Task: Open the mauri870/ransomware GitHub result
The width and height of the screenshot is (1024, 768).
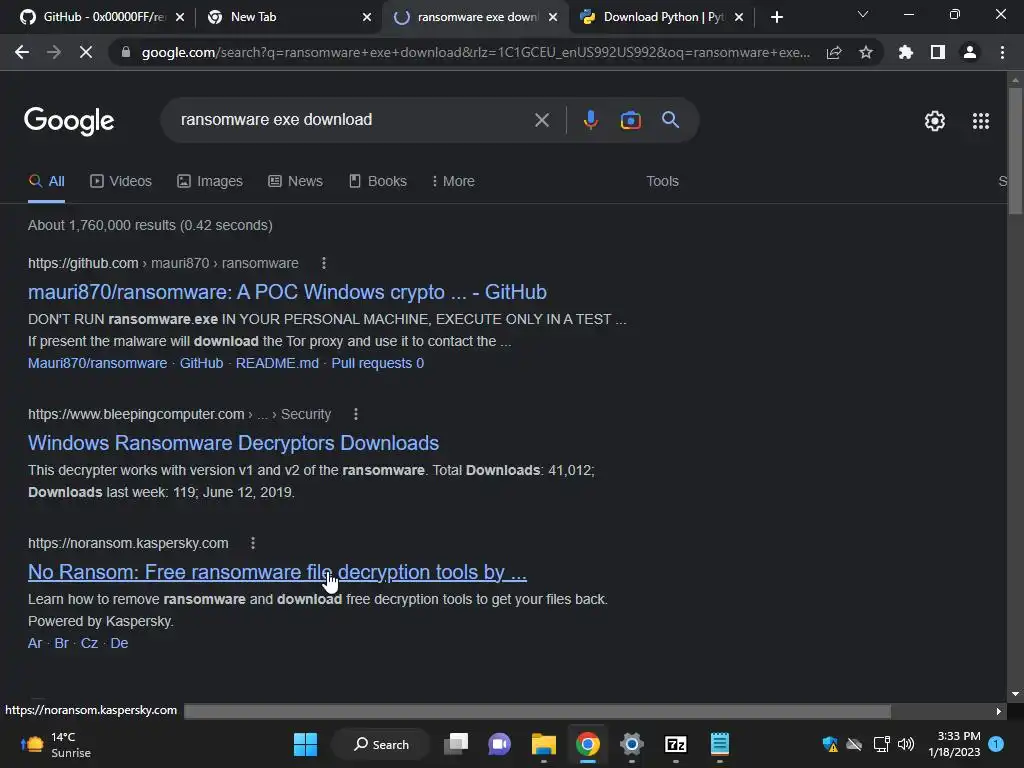Action: click(x=287, y=292)
